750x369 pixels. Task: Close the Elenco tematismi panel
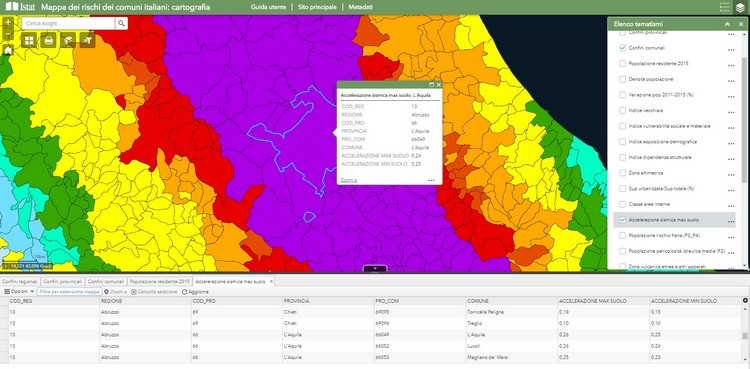pyautogui.click(x=741, y=24)
